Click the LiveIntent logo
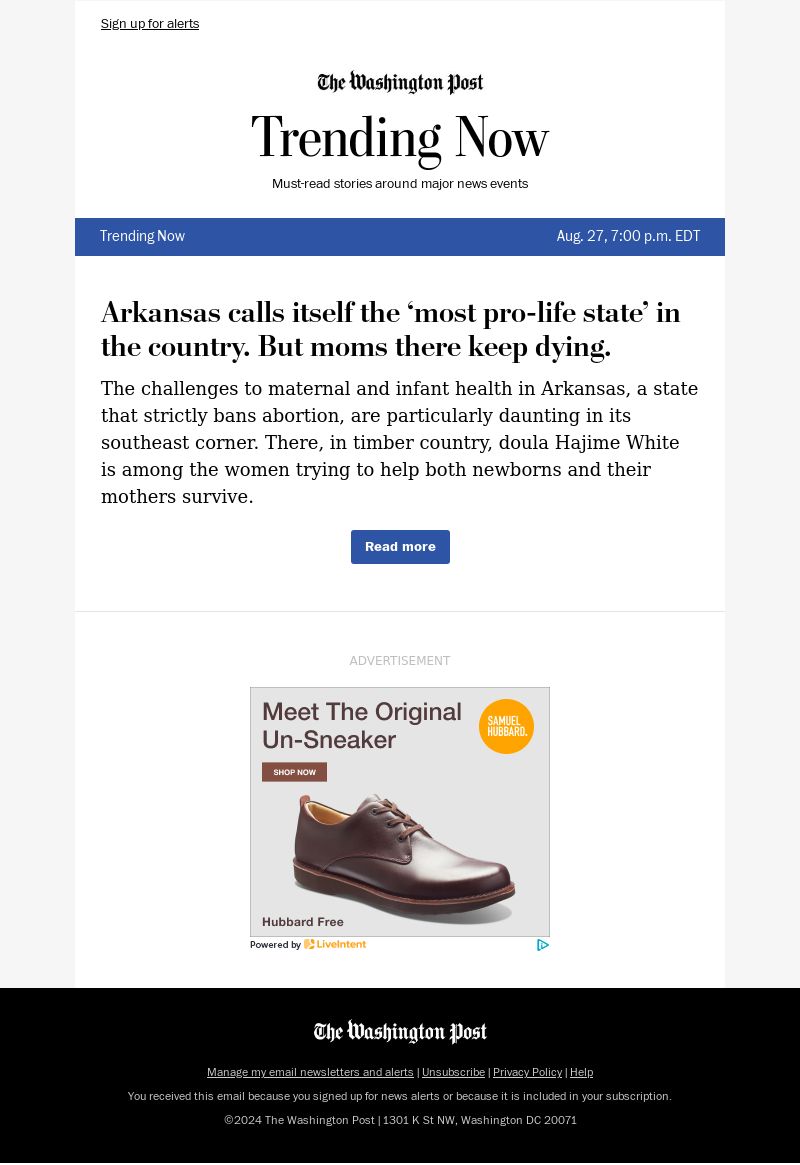This screenshot has height=1165, width=800. pyautogui.click(x=335, y=945)
